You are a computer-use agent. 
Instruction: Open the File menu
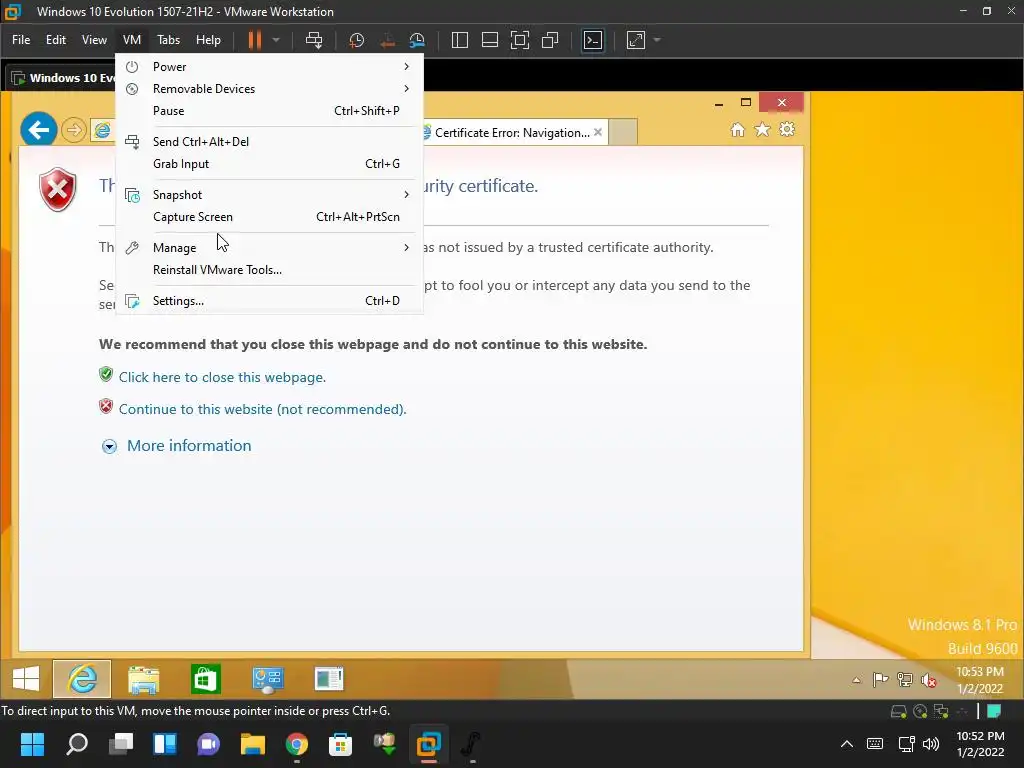(x=21, y=40)
